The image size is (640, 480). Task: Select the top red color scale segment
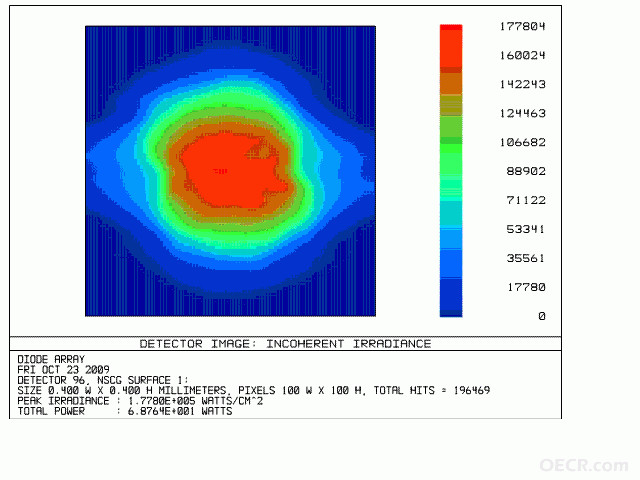451,48
